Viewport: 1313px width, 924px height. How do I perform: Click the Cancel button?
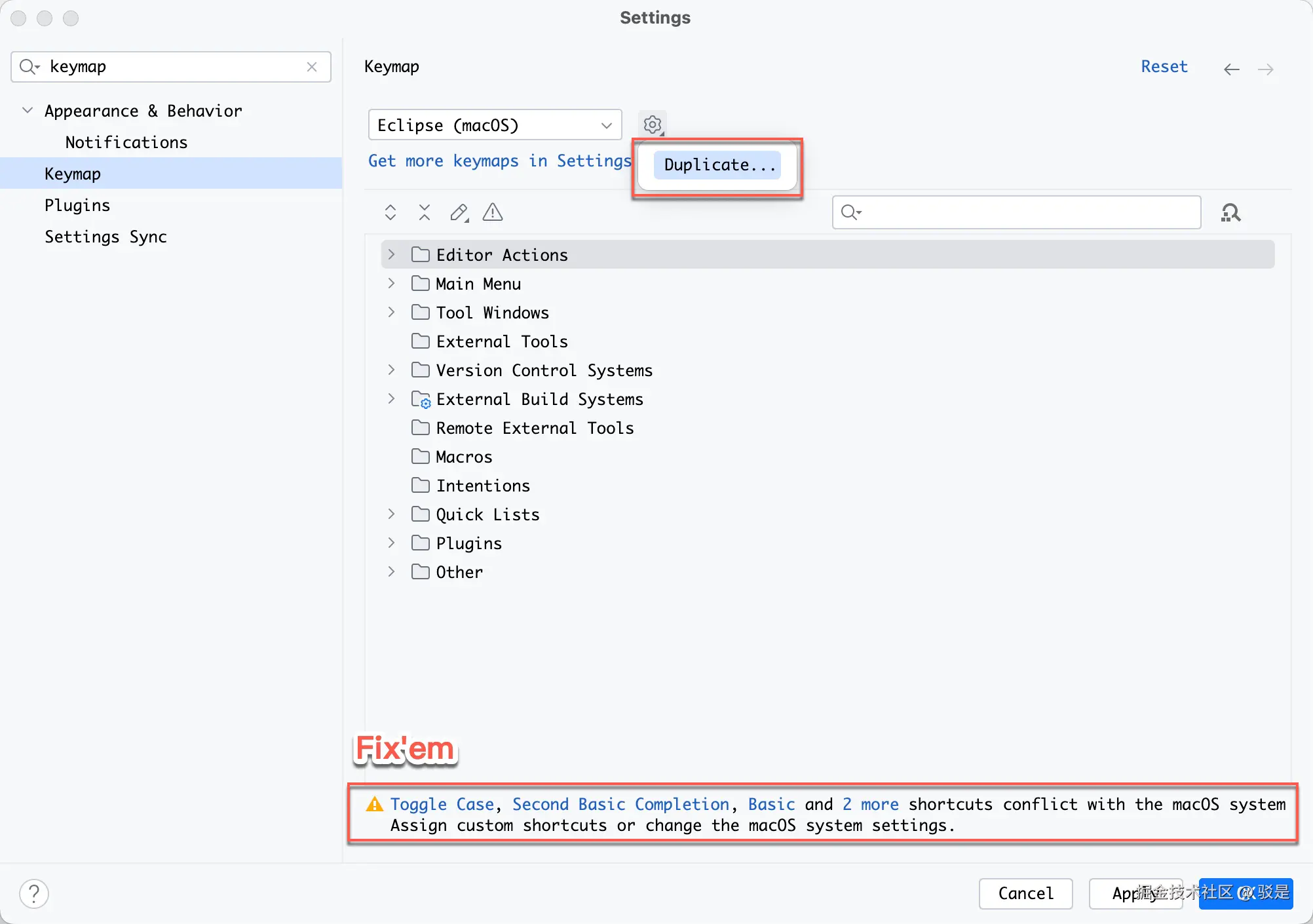(1025, 893)
